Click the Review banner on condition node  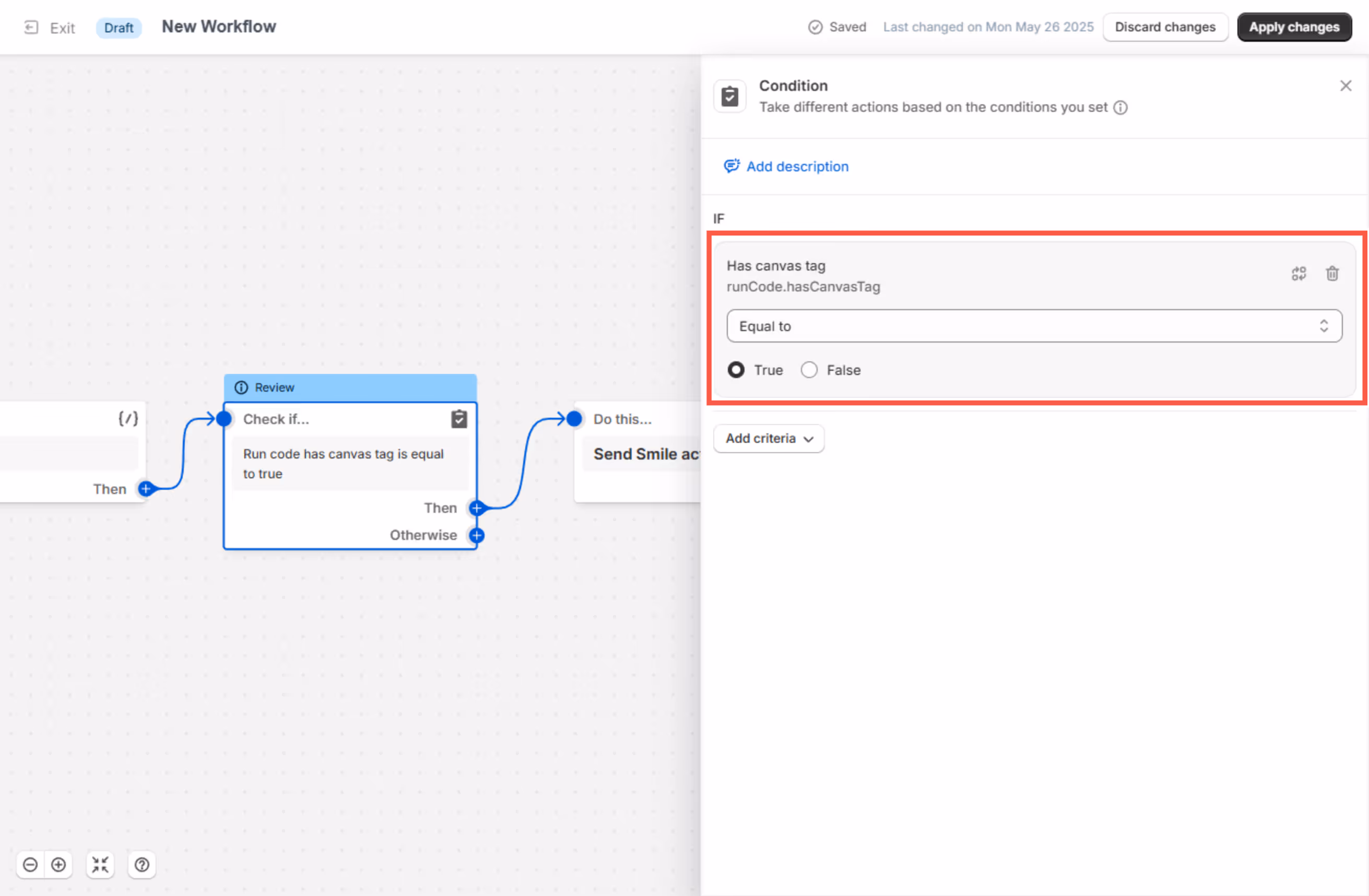(x=350, y=387)
